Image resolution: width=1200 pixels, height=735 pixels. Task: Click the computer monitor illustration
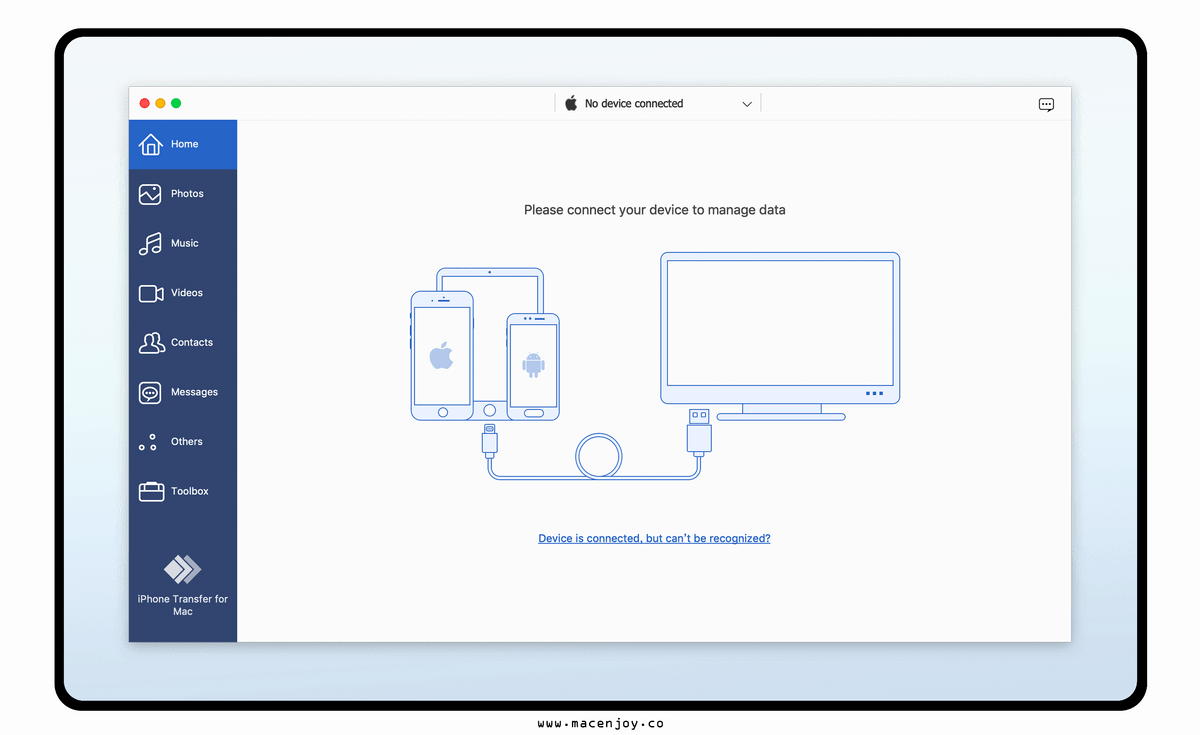tap(780, 336)
